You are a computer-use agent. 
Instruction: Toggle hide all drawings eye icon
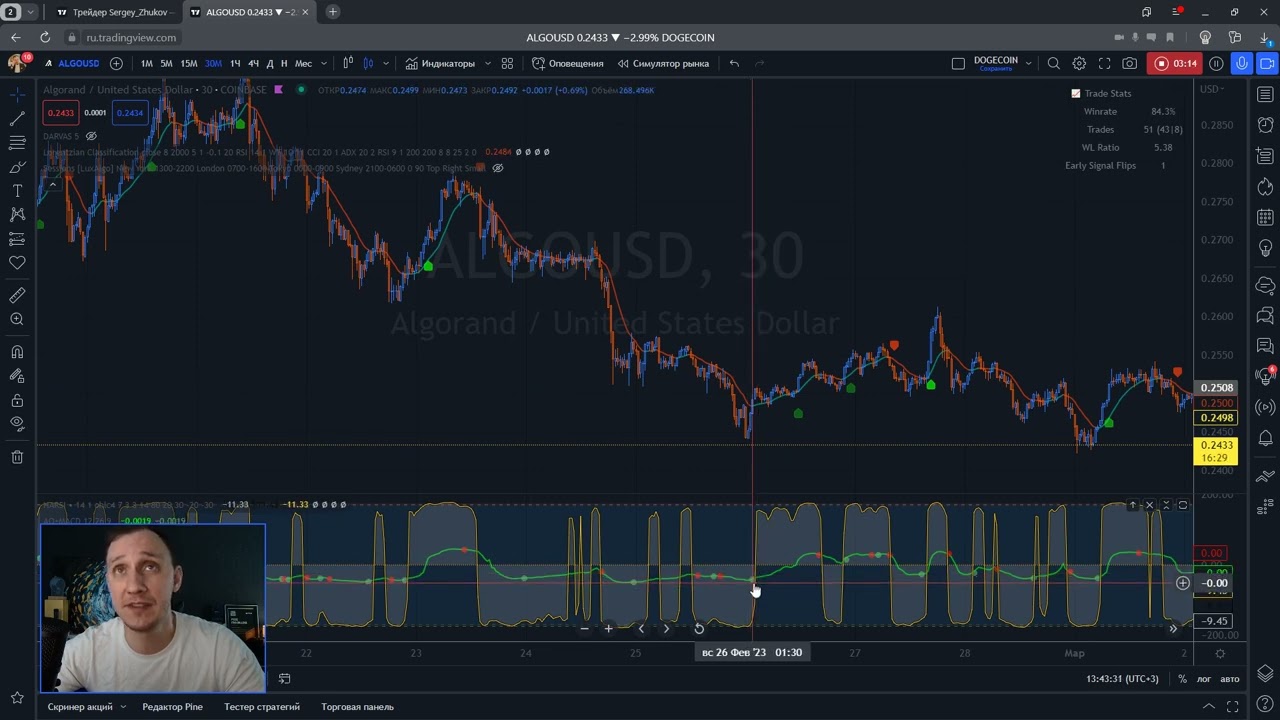pyautogui.click(x=17, y=424)
